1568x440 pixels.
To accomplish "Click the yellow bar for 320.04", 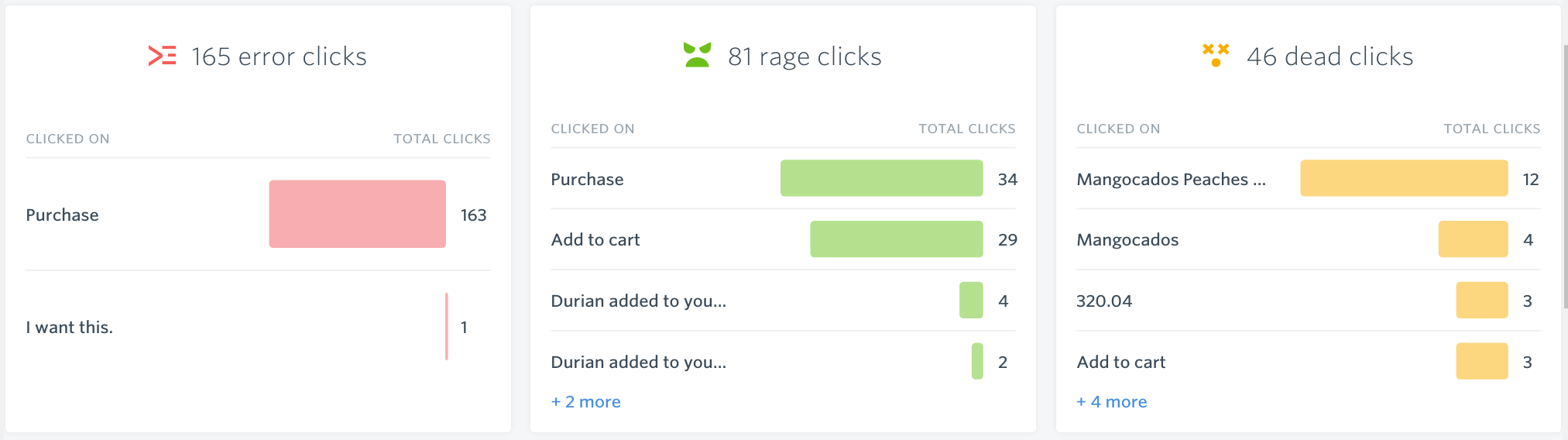I will (x=1482, y=300).
